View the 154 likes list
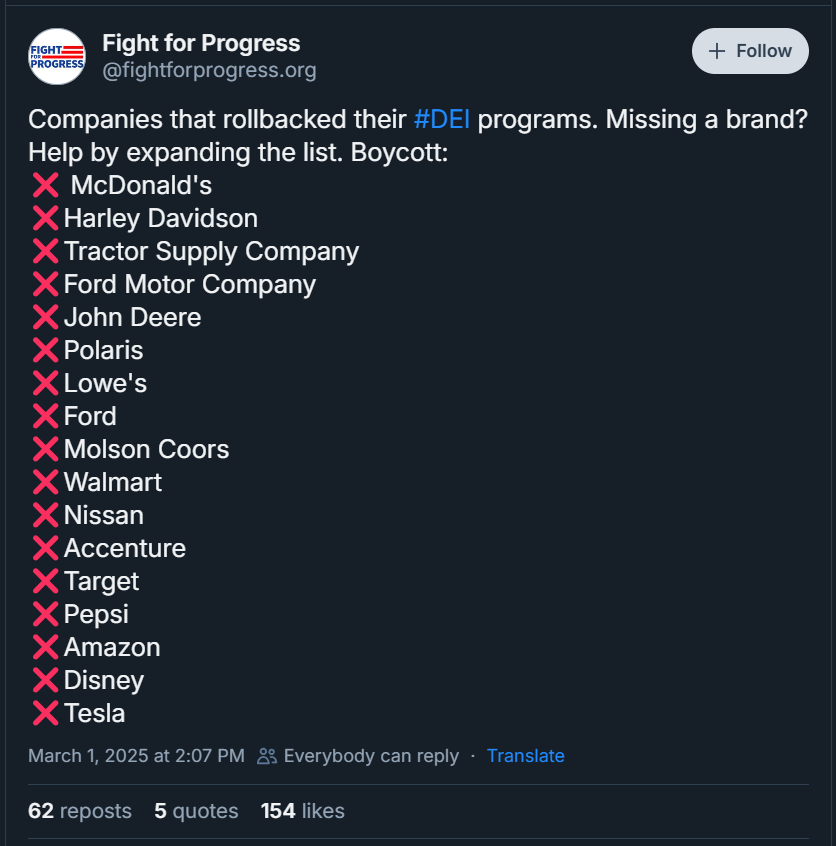Screen dimensions: 836x846 [303, 811]
